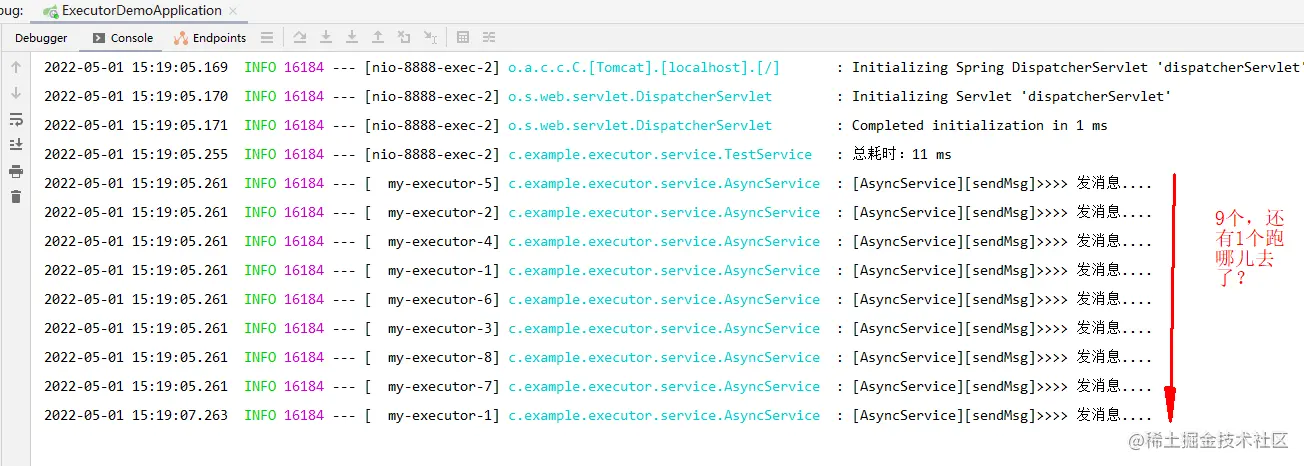Click timestamp 2022-05-01 15:19:05.171

click(136, 126)
